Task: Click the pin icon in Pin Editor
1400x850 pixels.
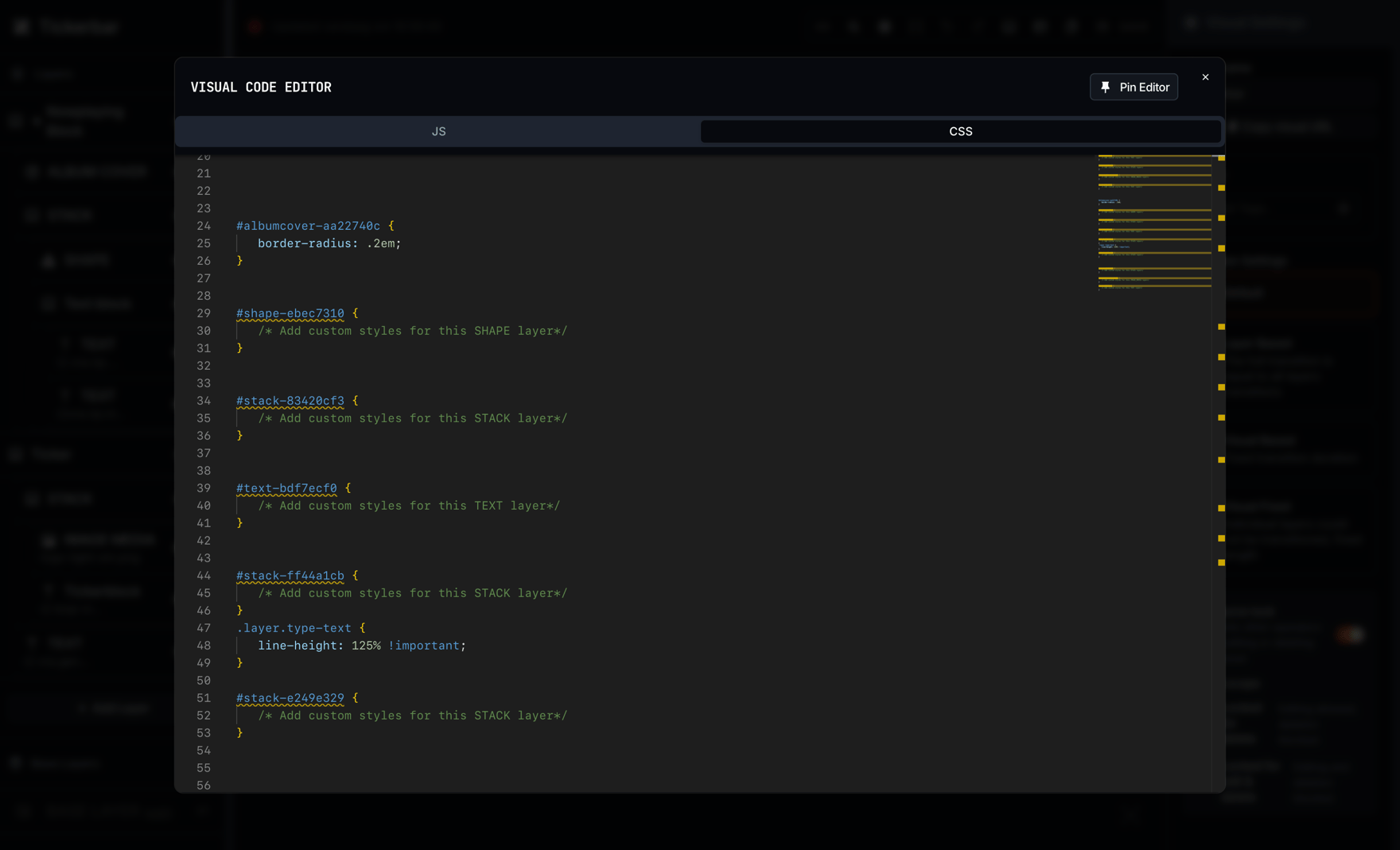Action: click(x=1105, y=87)
